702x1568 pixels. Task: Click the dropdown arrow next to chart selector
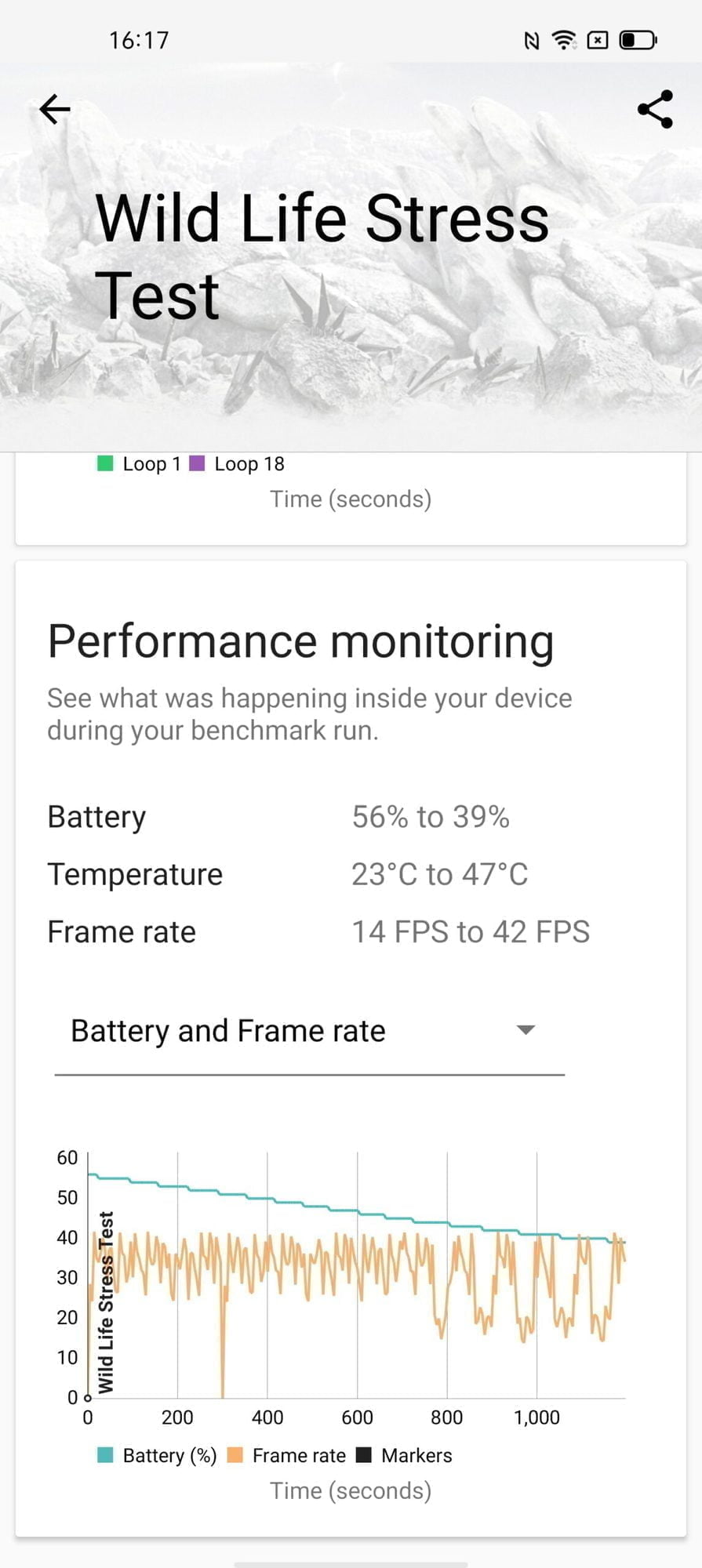pyautogui.click(x=526, y=1030)
